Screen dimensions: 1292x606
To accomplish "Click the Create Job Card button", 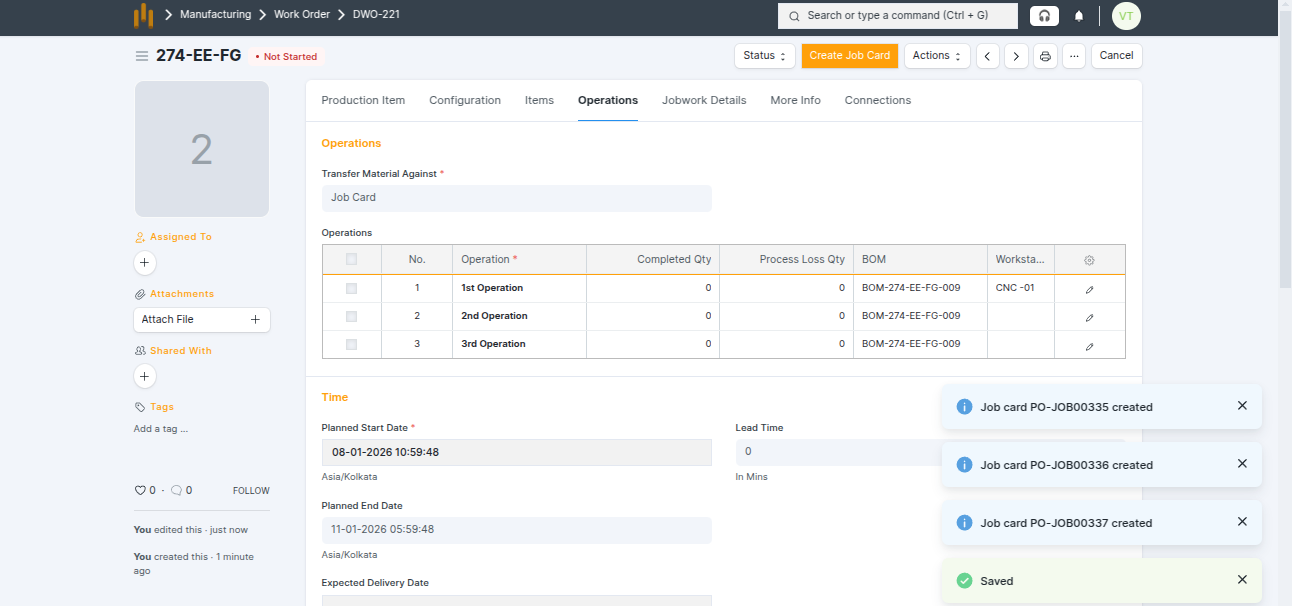I will pyautogui.click(x=849, y=56).
